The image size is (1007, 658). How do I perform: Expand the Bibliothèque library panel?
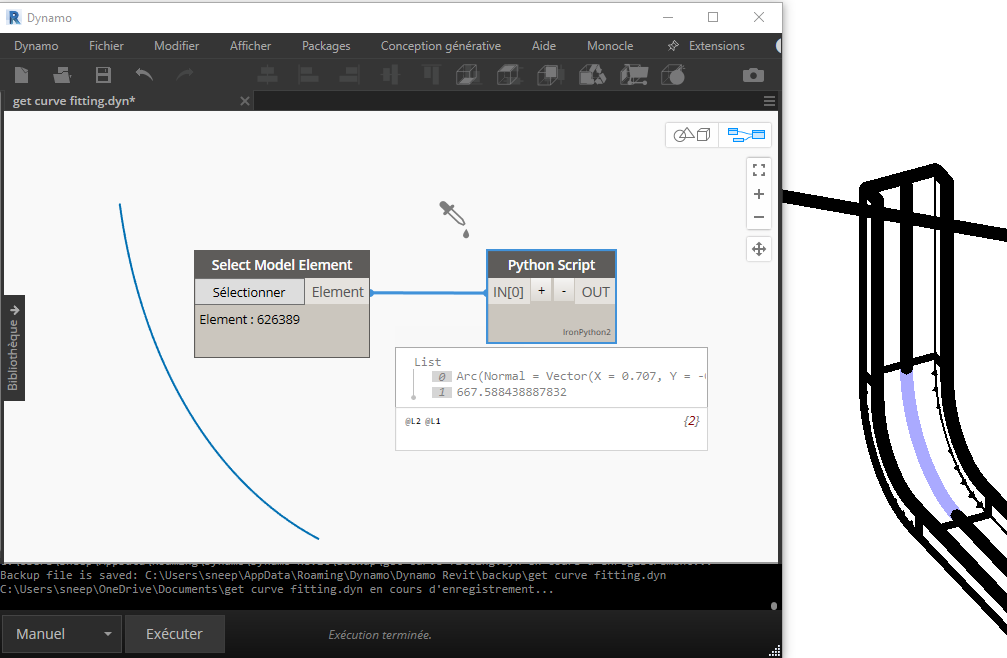tap(13, 348)
